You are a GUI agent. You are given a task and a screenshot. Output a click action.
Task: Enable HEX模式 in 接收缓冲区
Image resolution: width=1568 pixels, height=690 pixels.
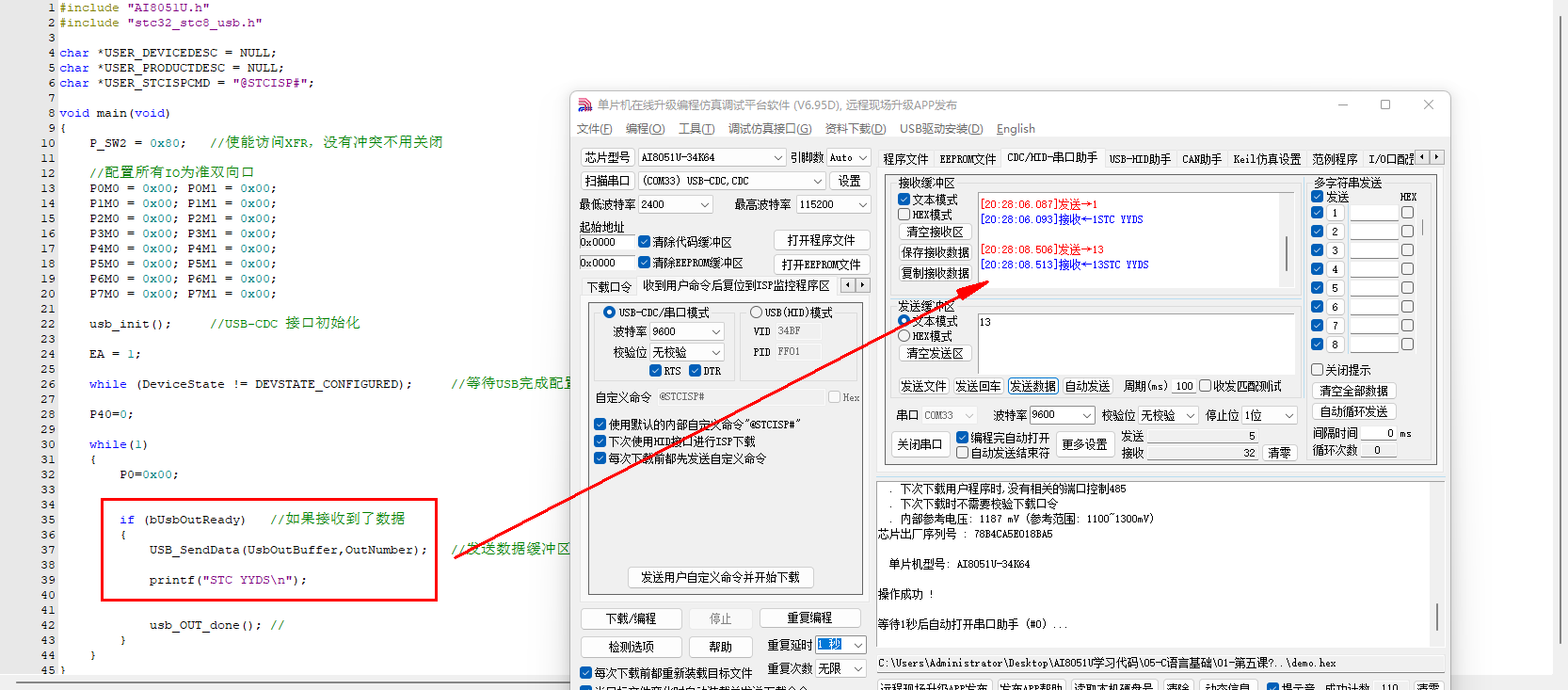click(x=904, y=215)
